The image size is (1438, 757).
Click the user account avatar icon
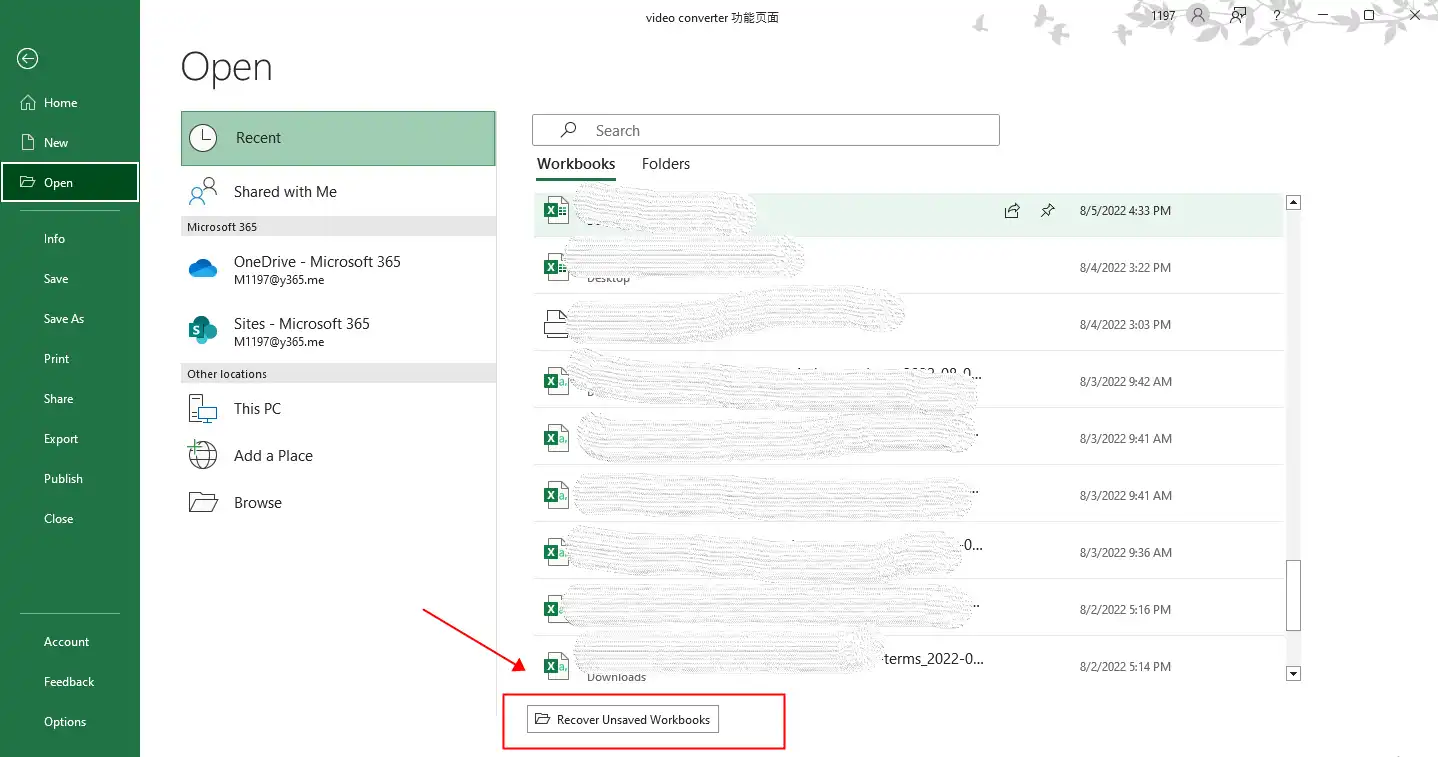tap(1198, 15)
